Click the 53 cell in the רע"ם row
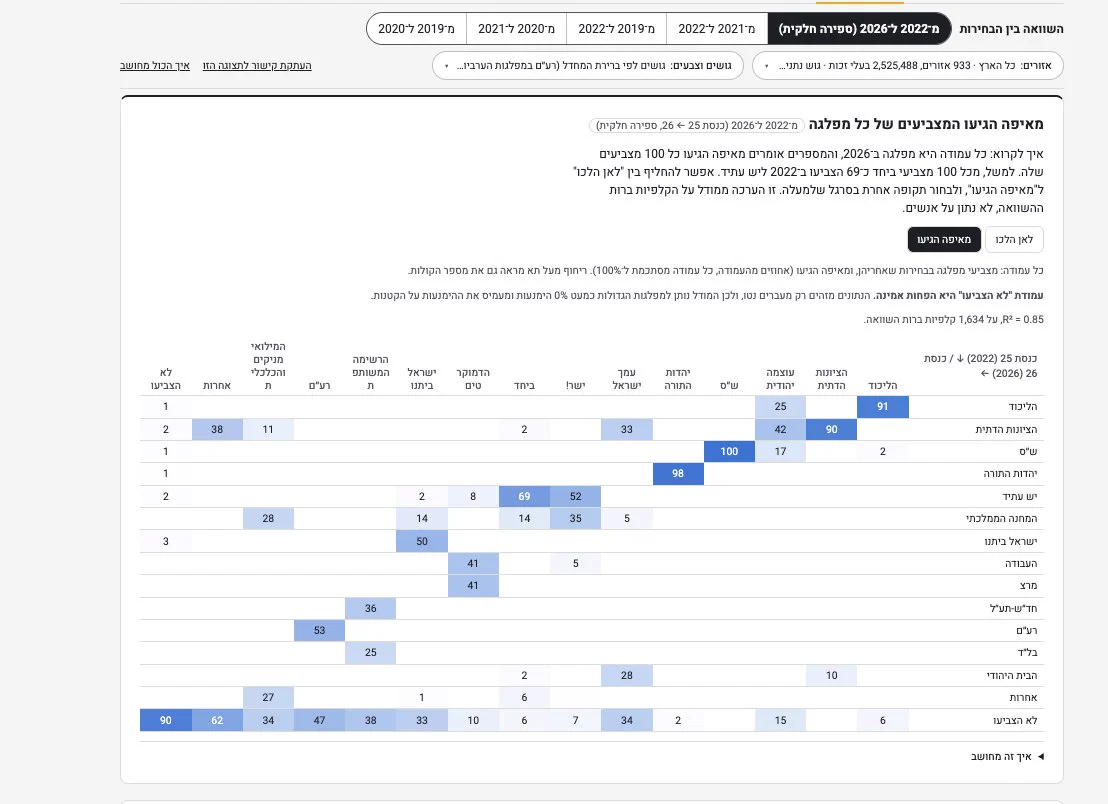 (x=319, y=630)
